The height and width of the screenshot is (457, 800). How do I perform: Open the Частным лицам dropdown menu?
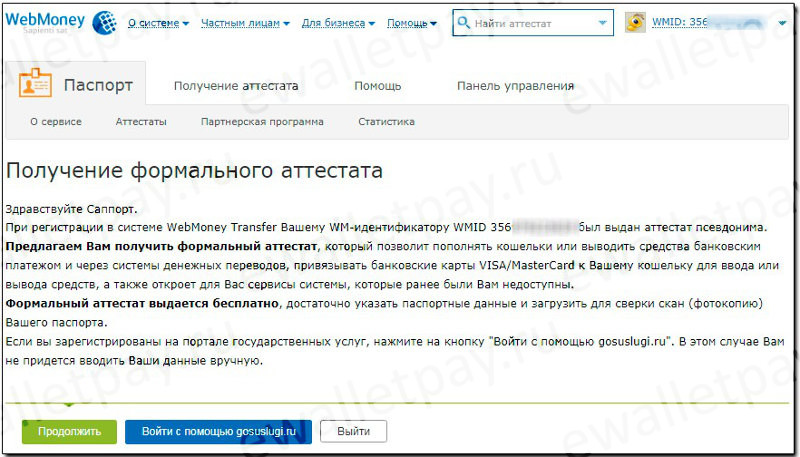click(x=245, y=23)
